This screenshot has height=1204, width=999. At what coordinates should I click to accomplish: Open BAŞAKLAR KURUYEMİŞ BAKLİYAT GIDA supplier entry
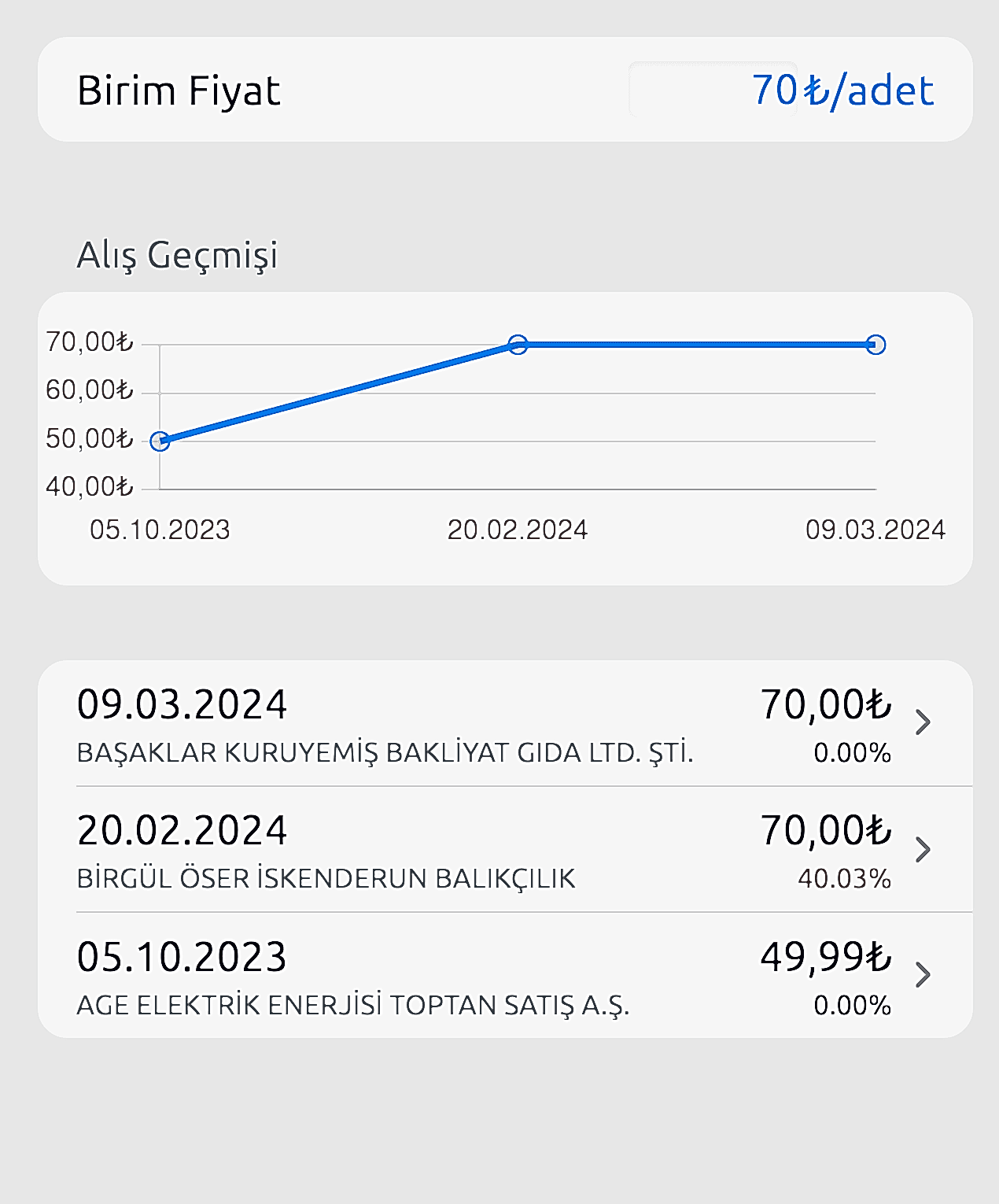(x=385, y=753)
